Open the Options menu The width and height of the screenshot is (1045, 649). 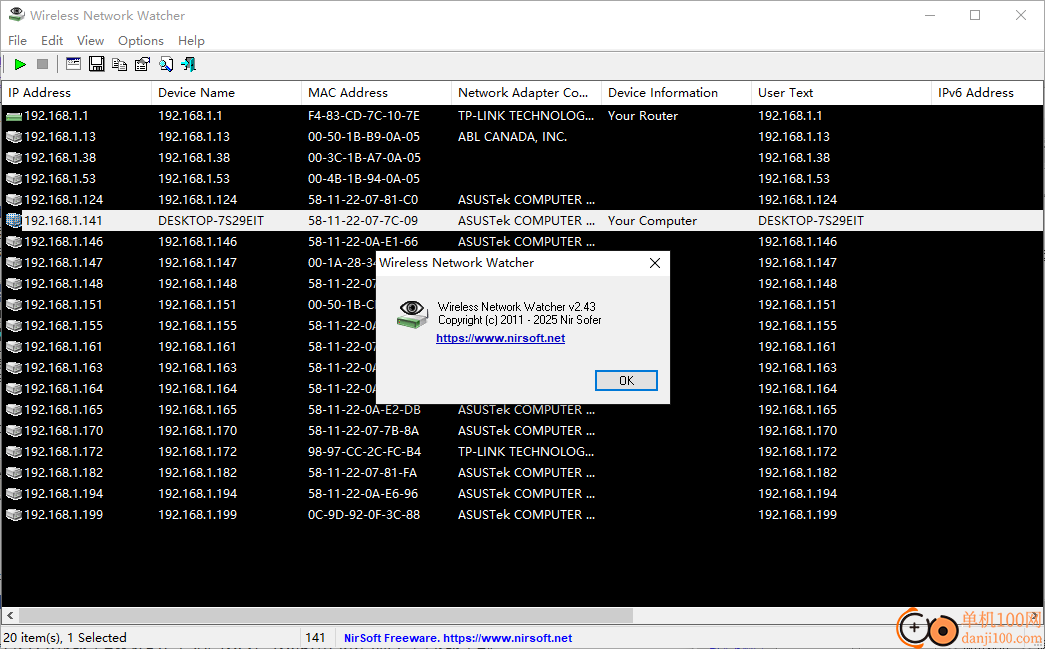click(141, 41)
